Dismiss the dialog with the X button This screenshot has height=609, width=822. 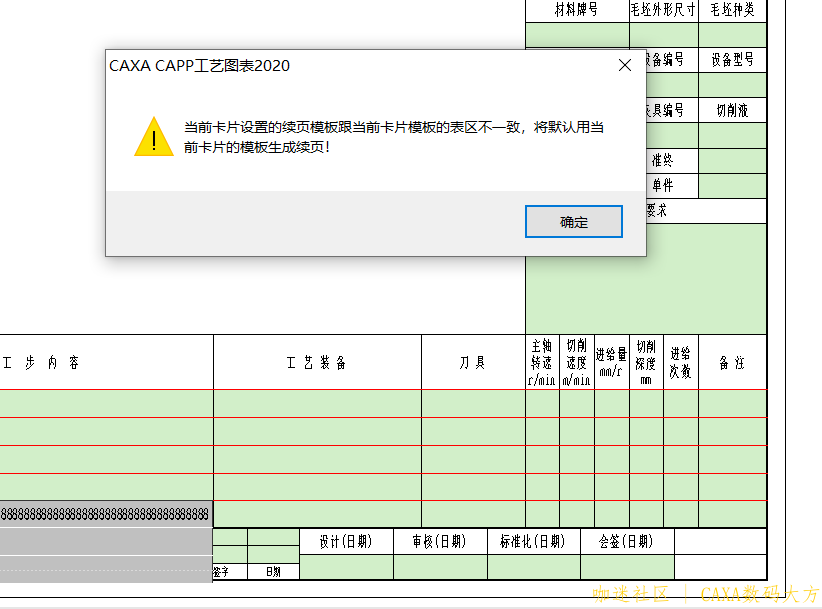point(625,63)
